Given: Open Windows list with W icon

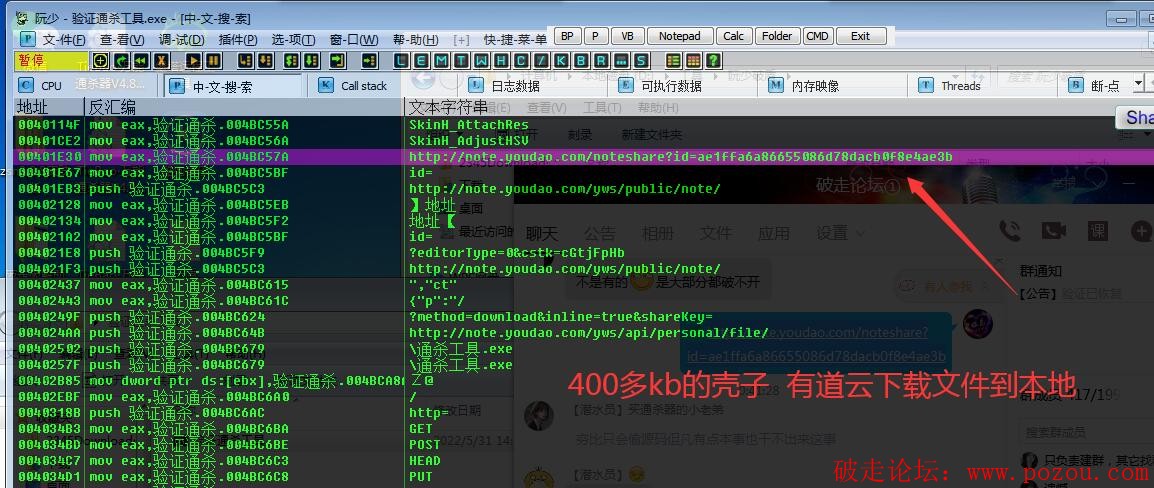Looking at the screenshot, I should point(481,60).
